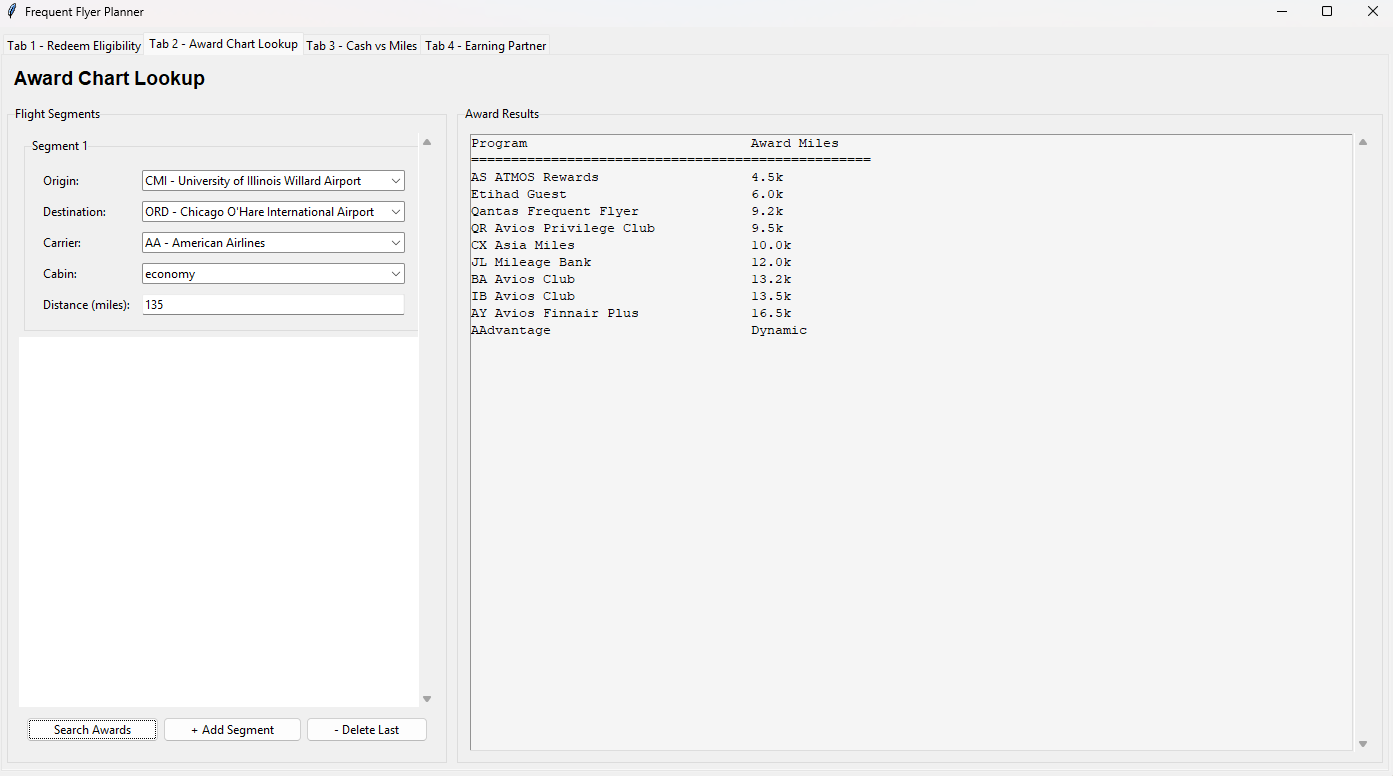The width and height of the screenshot is (1393, 776).
Task: Click the + Add Segment button
Action: pyautogui.click(x=232, y=730)
